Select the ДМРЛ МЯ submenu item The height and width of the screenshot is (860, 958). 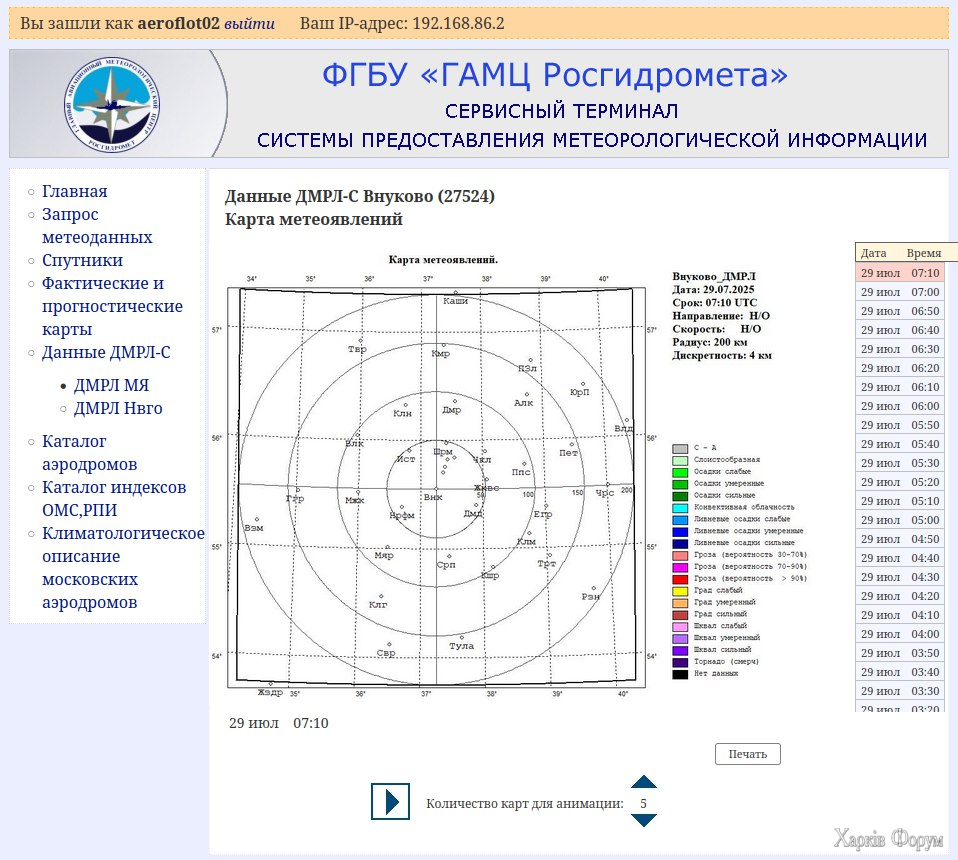coord(111,385)
